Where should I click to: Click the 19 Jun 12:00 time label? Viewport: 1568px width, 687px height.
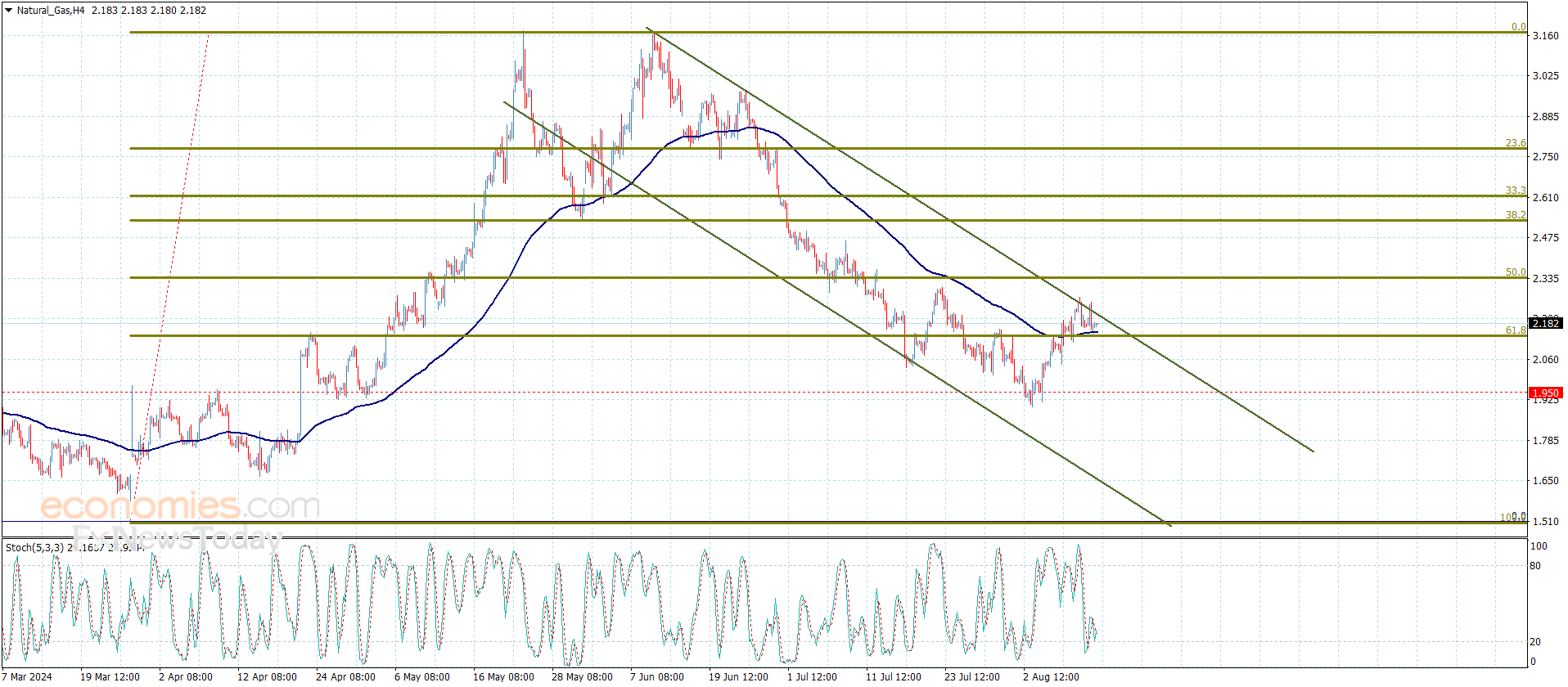(738, 677)
